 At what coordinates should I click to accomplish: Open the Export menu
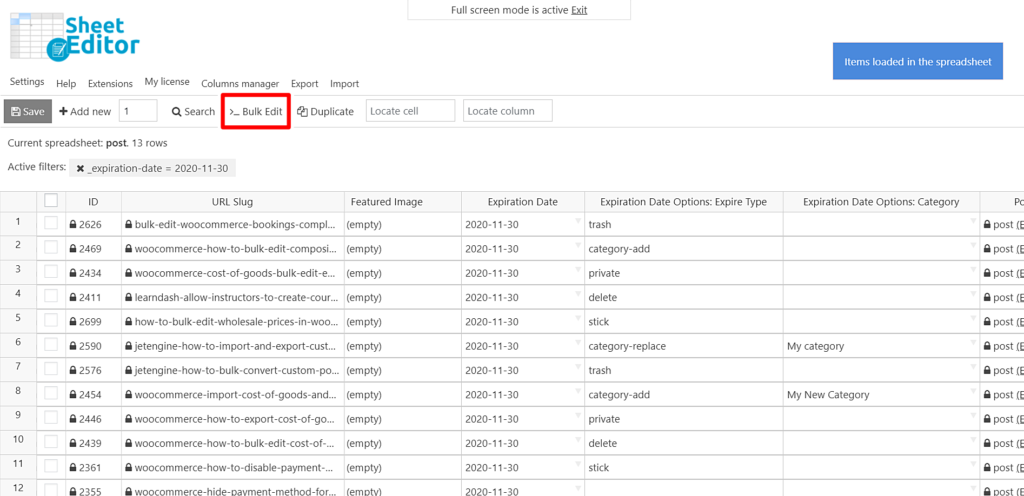(x=304, y=84)
